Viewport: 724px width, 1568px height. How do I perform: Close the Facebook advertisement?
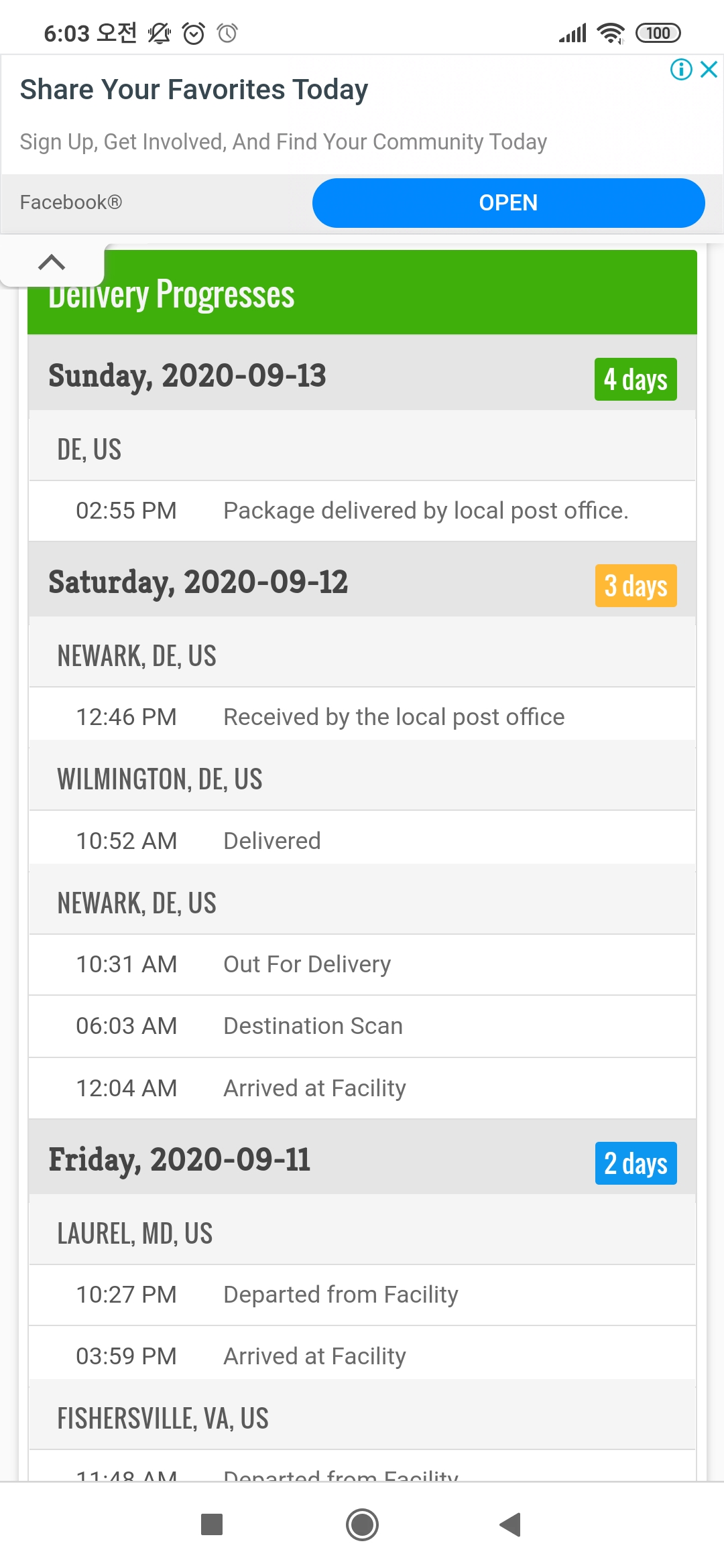(x=709, y=69)
